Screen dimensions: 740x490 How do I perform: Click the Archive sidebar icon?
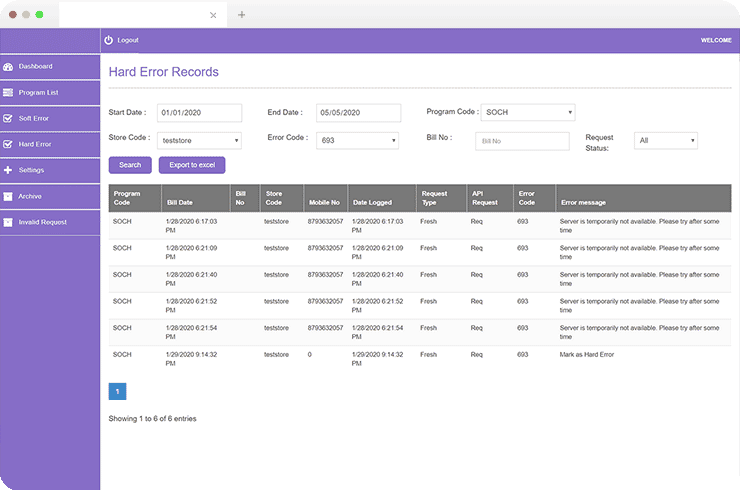coord(8,196)
